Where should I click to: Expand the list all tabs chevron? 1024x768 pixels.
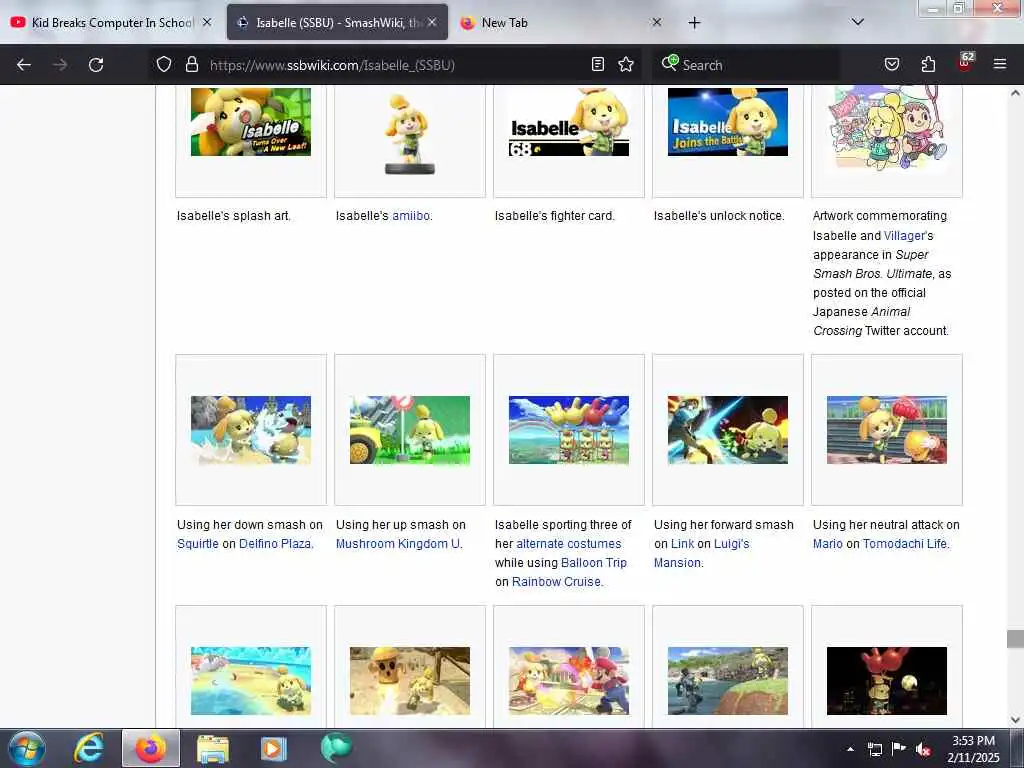(x=857, y=22)
